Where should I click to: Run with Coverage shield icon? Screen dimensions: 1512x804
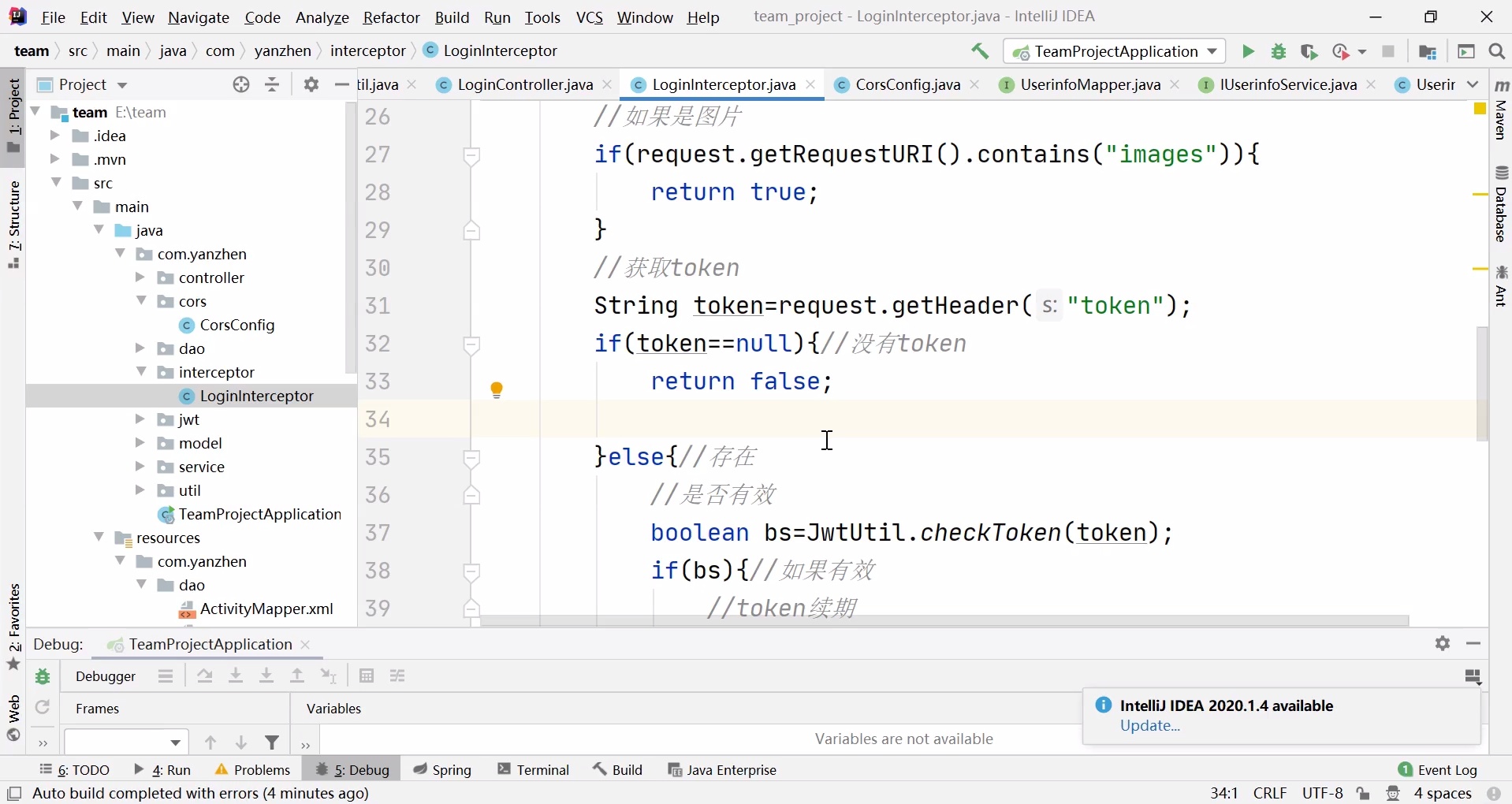click(x=1309, y=51)
